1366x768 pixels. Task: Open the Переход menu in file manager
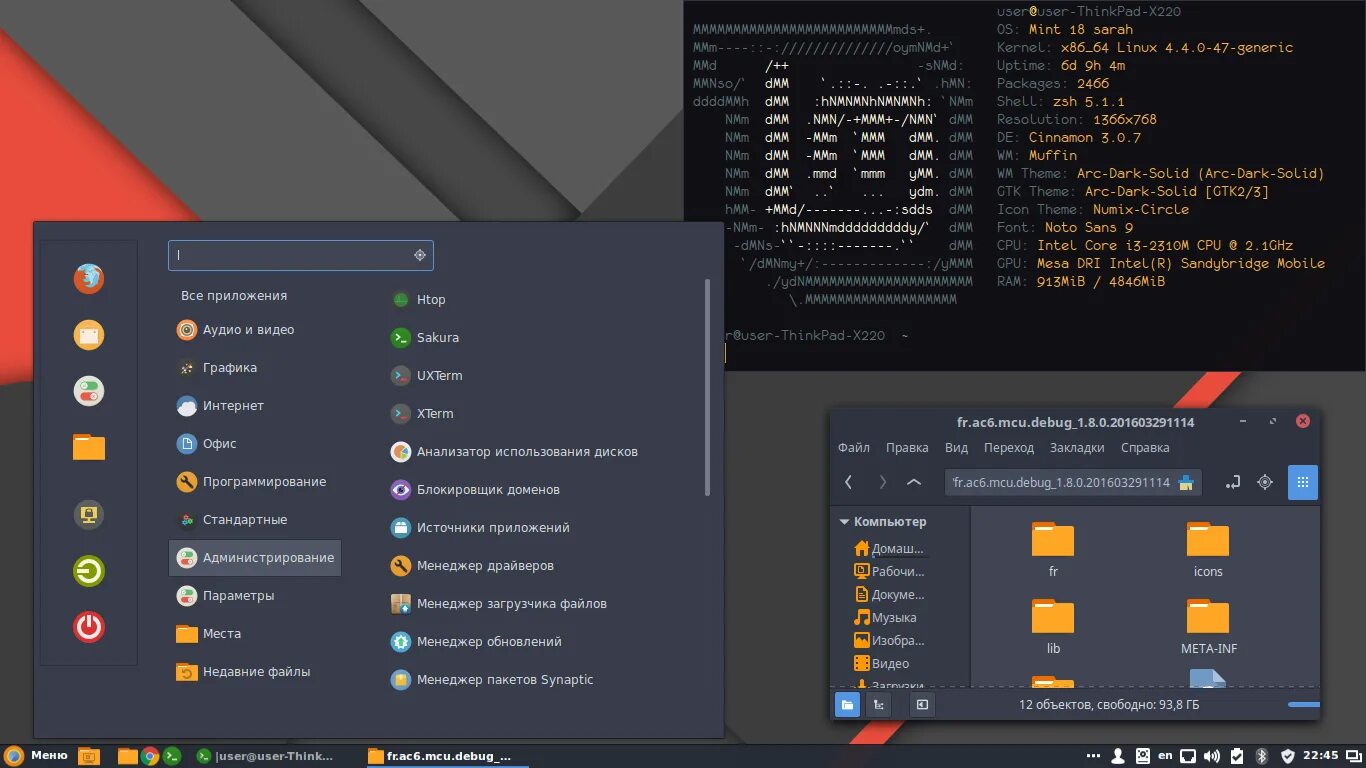click(x=1009, y=448)
